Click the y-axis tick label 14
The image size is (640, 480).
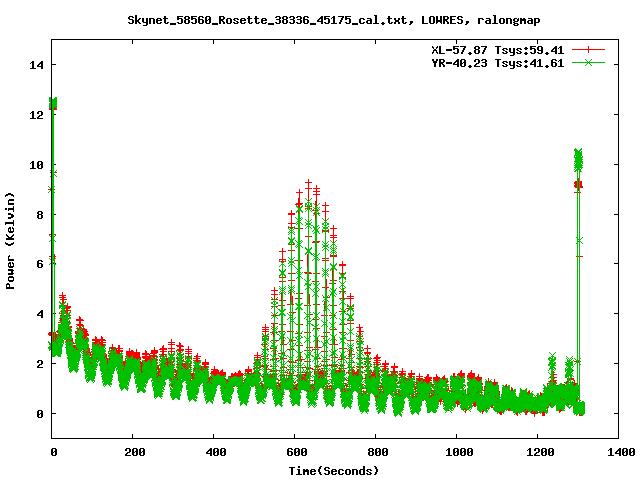36,65
